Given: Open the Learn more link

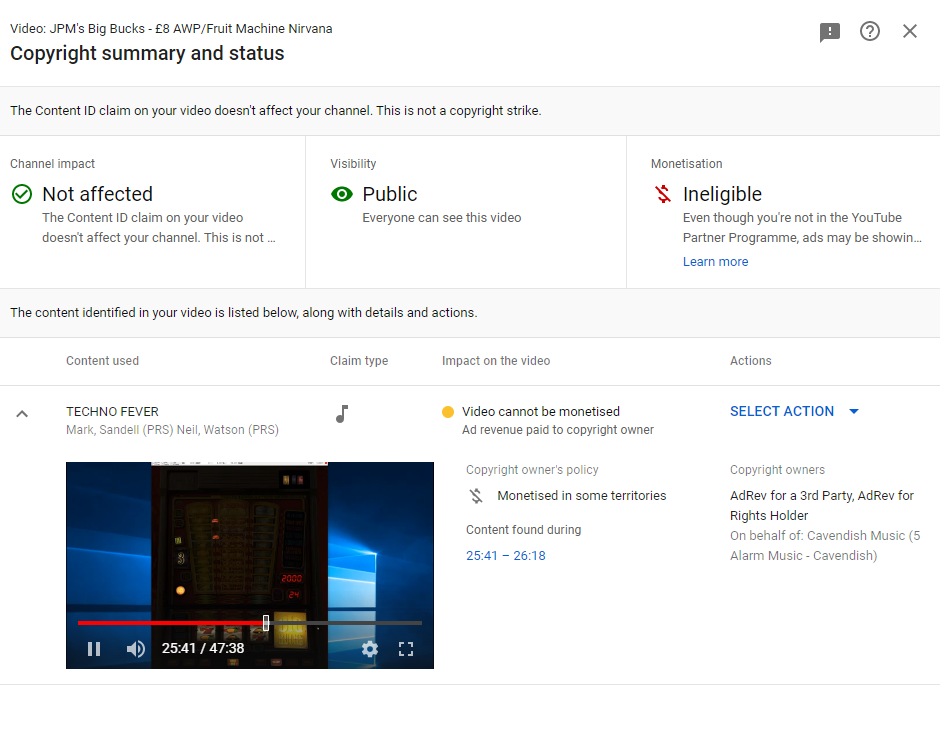Looking at the screenshot, I should click(x=715, y=262).
